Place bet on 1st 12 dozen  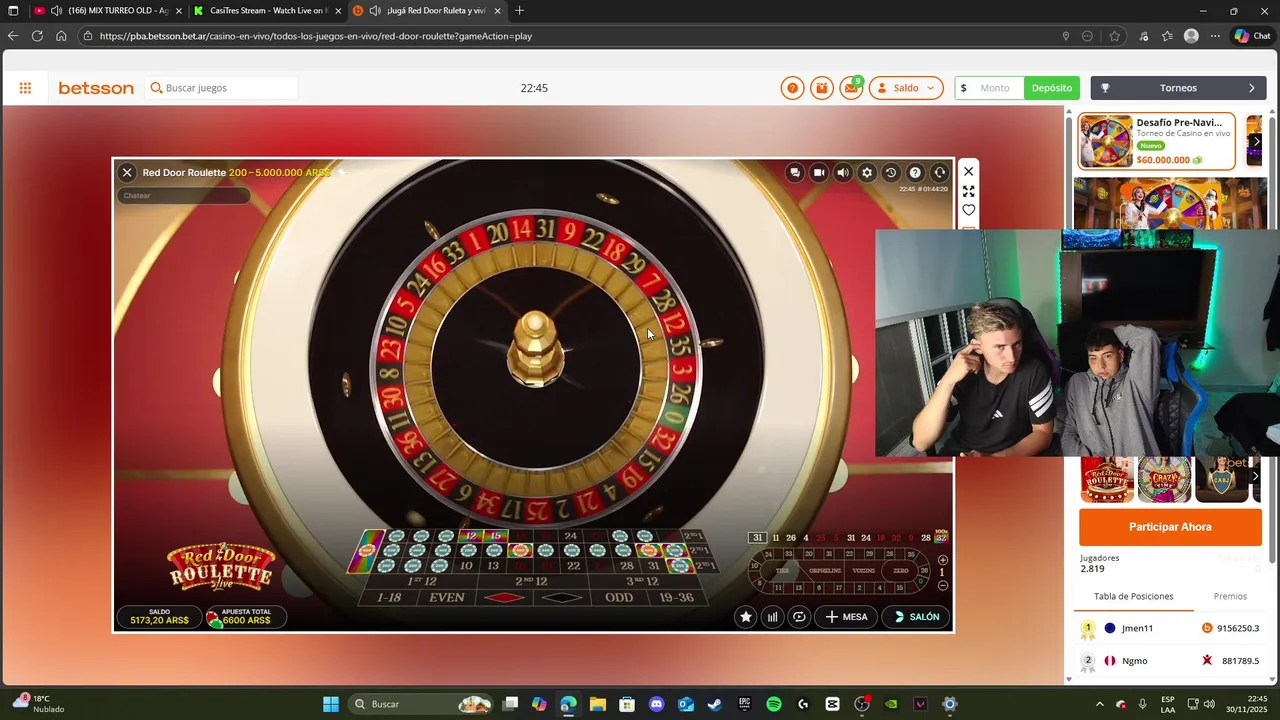click(423, 581)
